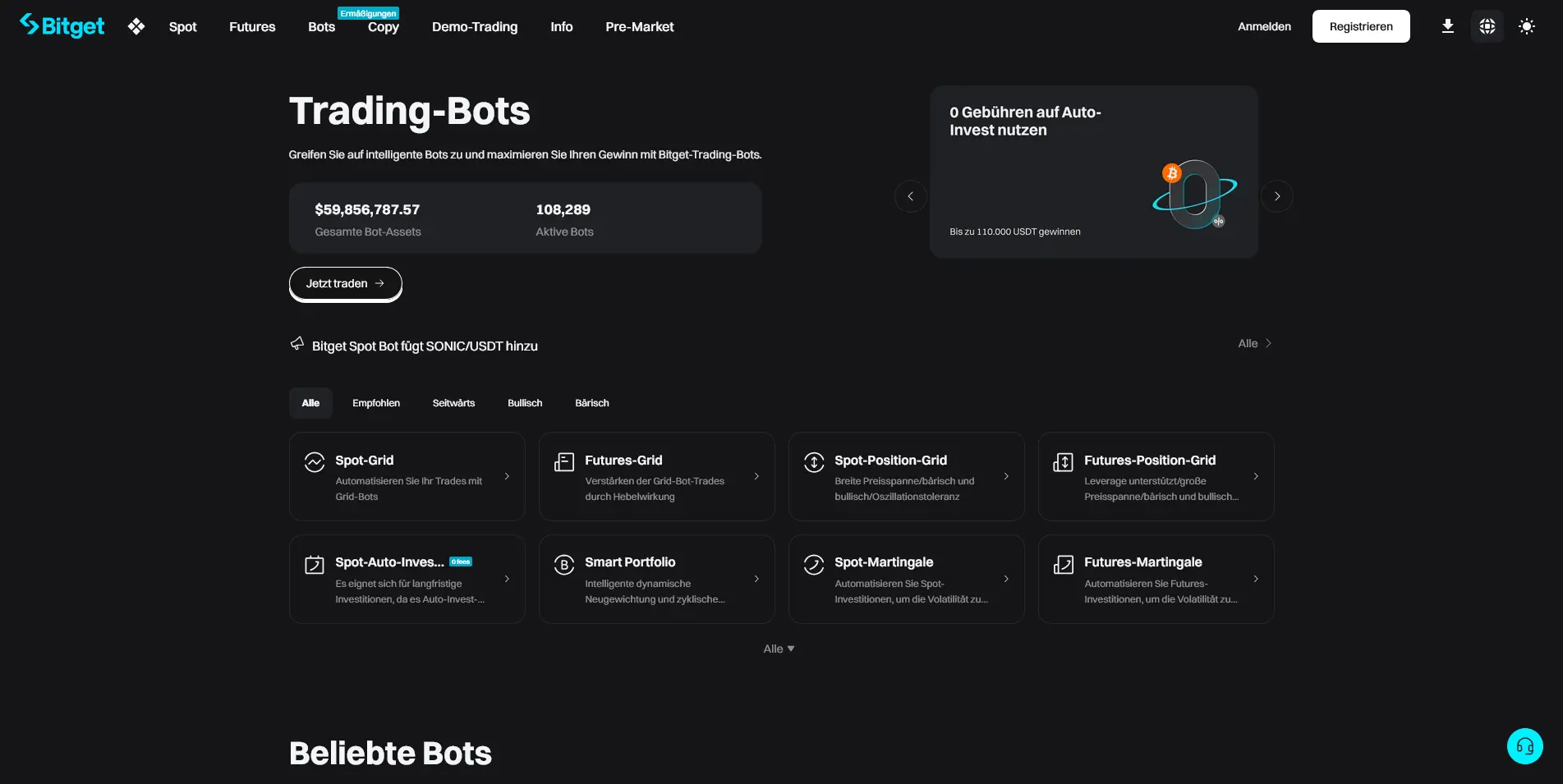
Task: Open Futures-Martingale card chevron
Action: coord(1256,579)
